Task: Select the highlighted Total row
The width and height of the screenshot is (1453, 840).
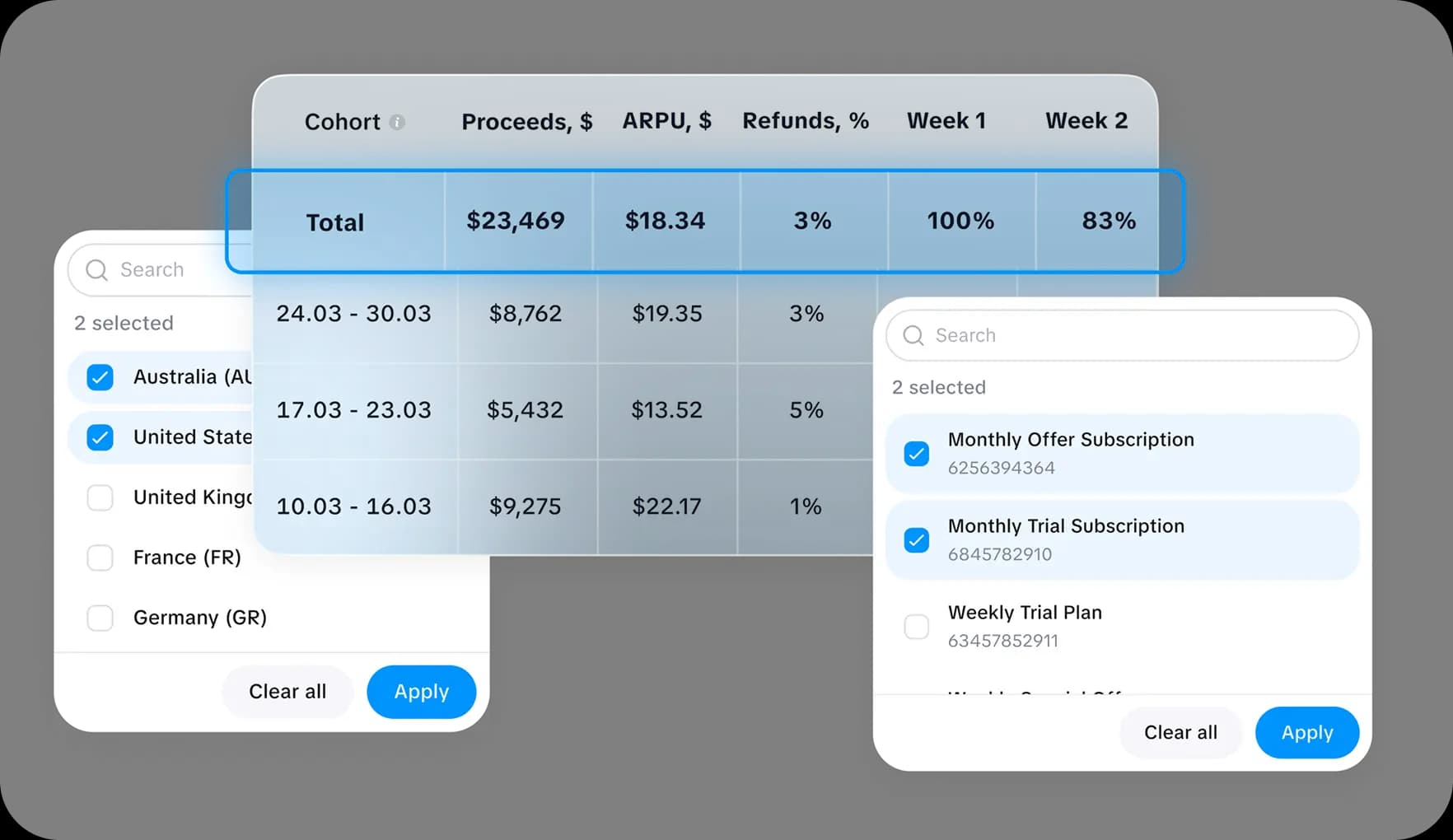Action: [x=706, y=222]
